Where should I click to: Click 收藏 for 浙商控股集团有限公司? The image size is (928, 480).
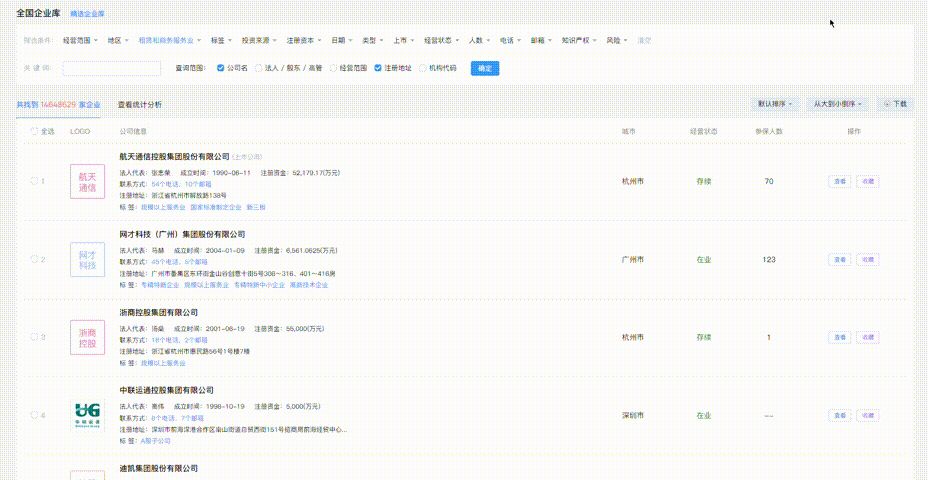coord(868,338)
